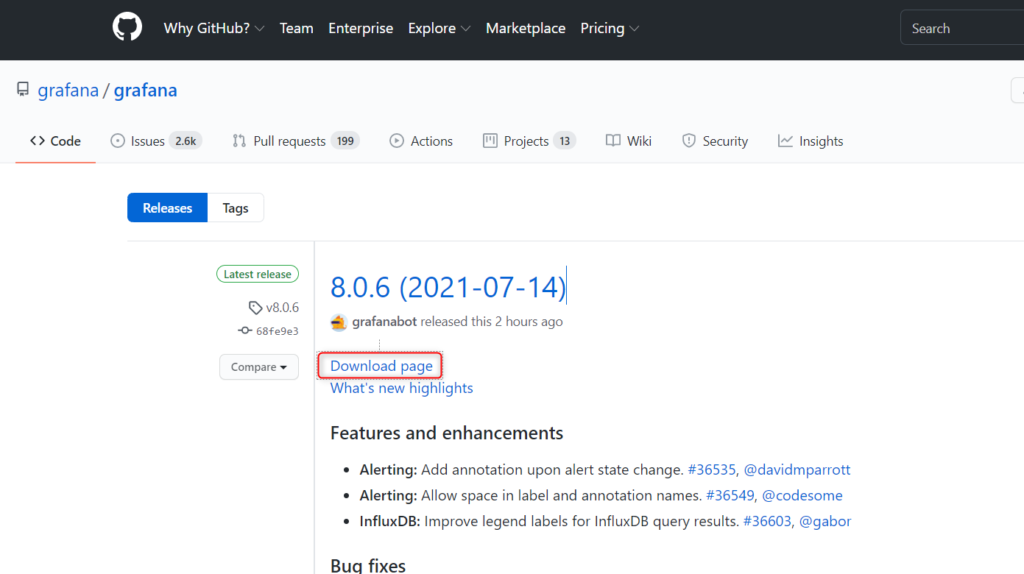Expand the Why GitHub? dropdown
Image resolution: width=1024 pixels, height=574 pixels.
(x=214, y=28)
